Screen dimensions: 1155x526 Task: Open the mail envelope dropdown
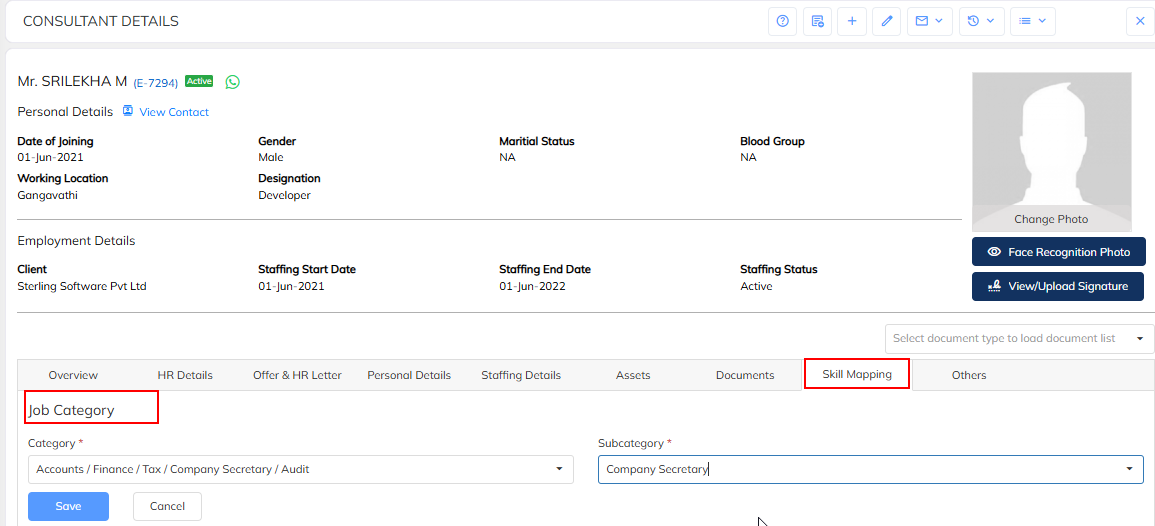(x=929, y=21)
